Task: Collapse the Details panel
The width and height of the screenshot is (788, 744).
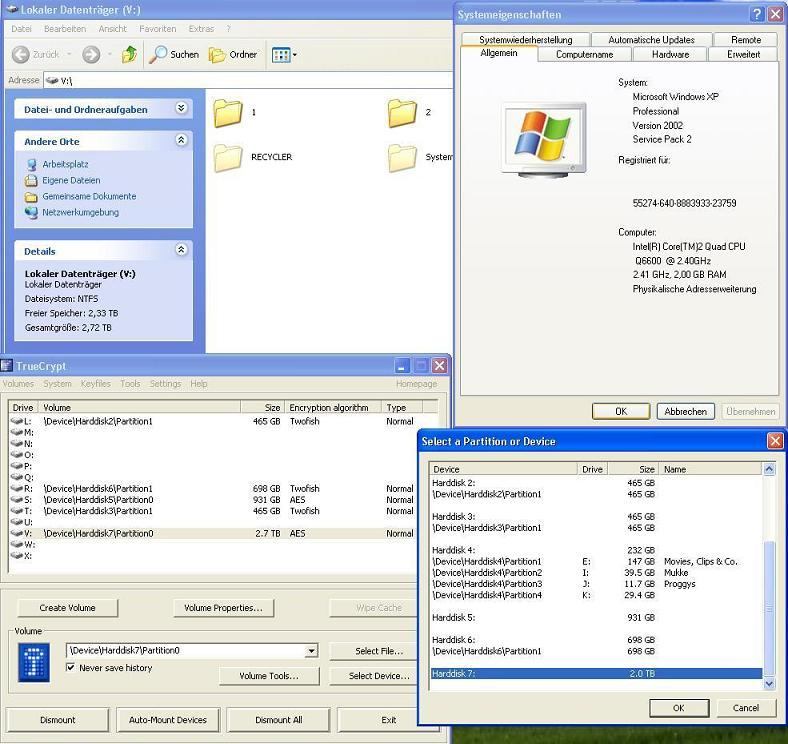Action: coord(181,250)
